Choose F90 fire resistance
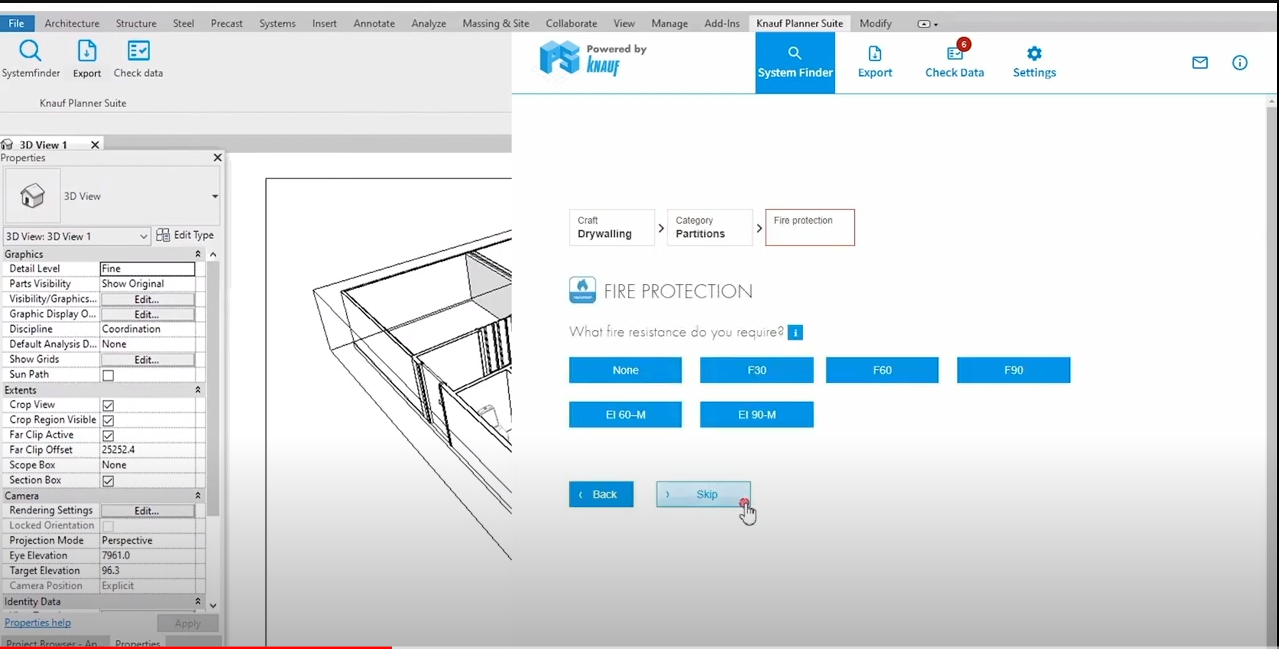Viewport: 1279px width, 649px height. (1013, 370)
